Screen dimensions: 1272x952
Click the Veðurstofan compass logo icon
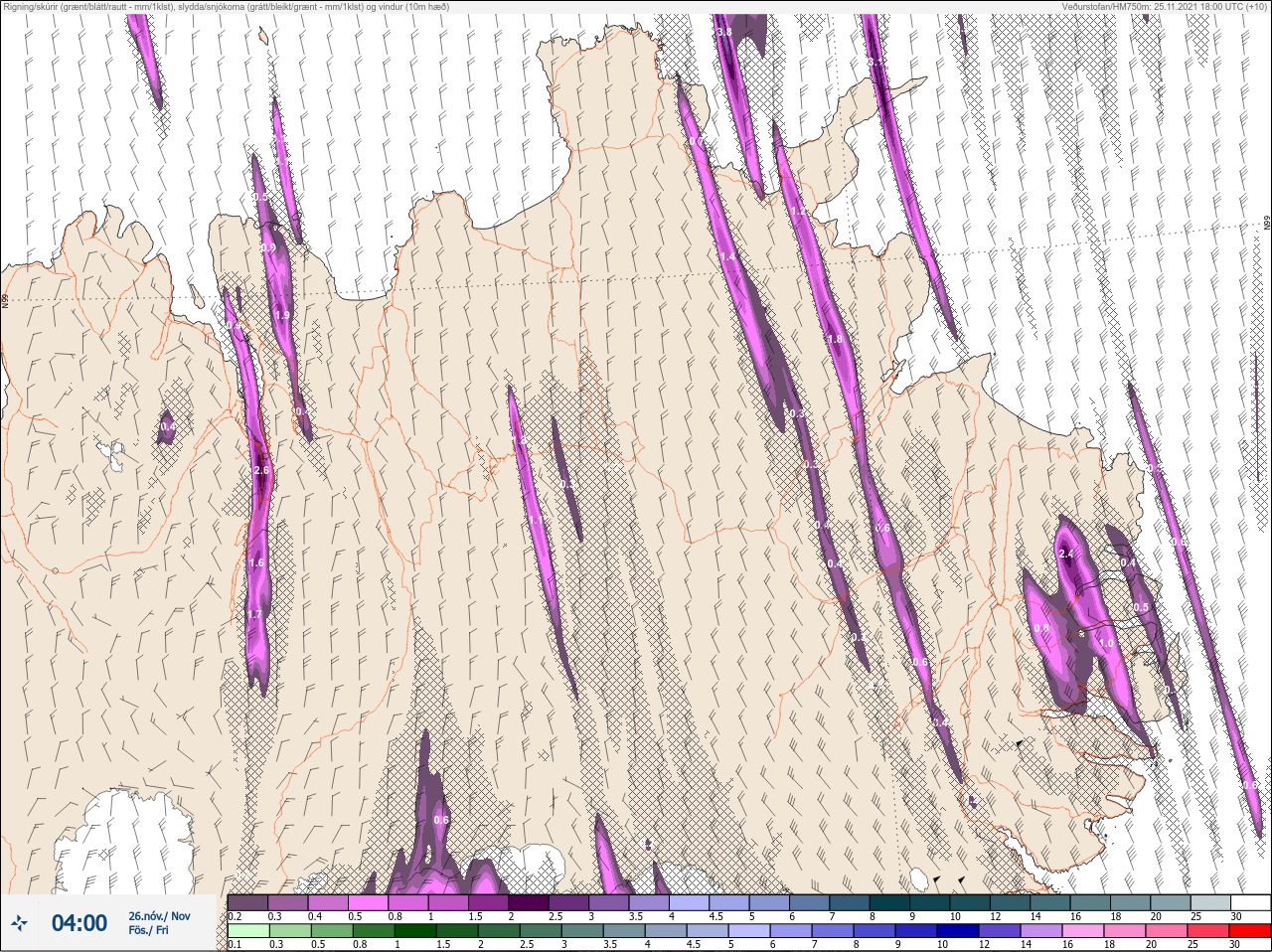20,924
